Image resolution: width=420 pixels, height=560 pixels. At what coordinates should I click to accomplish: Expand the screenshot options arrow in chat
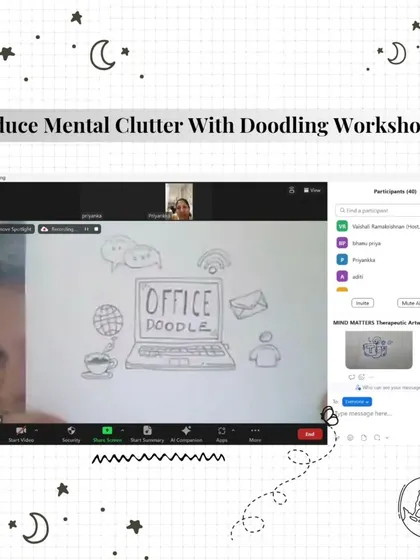coord(387,438)
